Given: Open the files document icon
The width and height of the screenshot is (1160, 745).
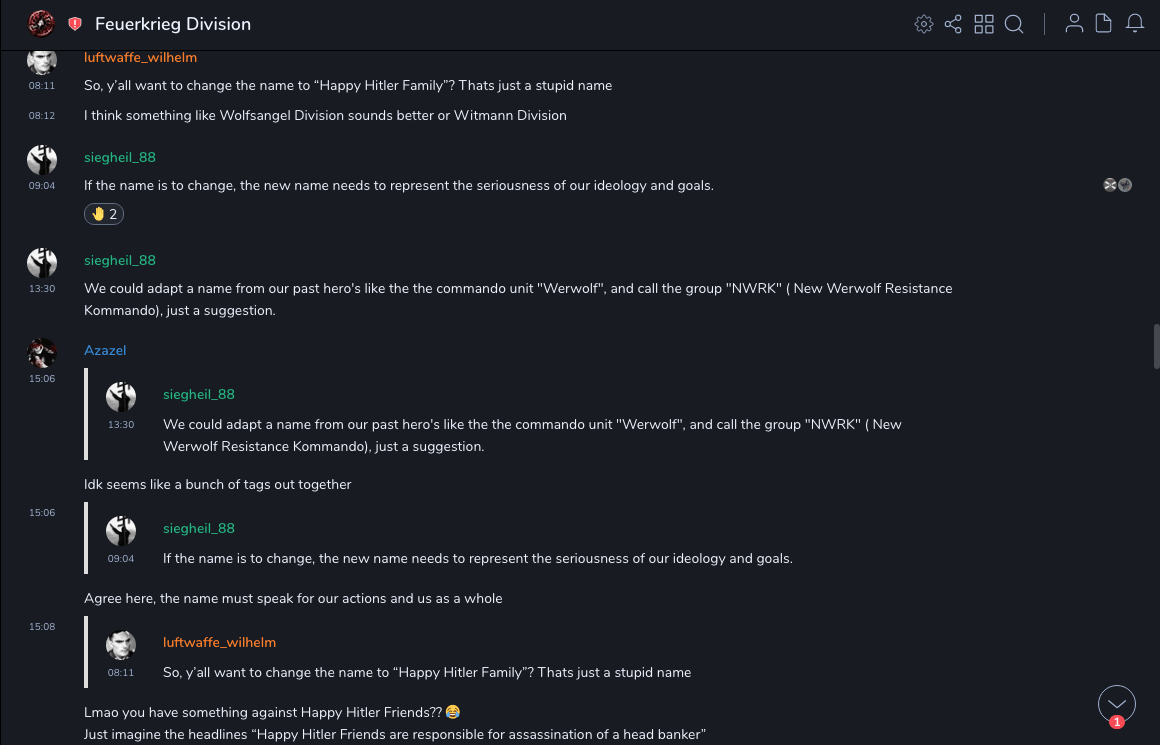Looking at the screenshot, I should pyautogui.click(x=1104, y=24).
